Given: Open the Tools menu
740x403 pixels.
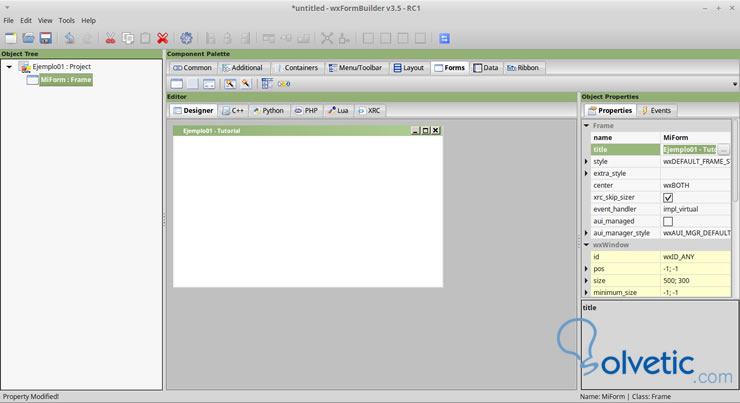Looking at the screenshot, I should click(67, 20).
